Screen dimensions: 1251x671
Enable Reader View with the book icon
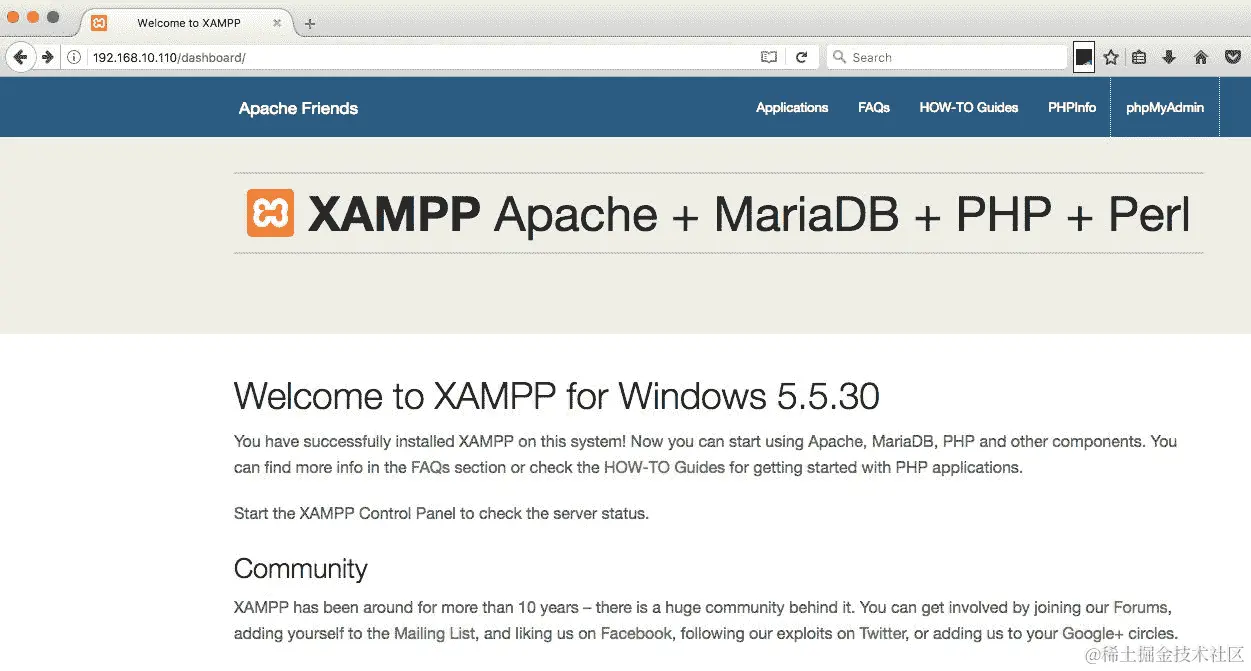click(768, 57)
